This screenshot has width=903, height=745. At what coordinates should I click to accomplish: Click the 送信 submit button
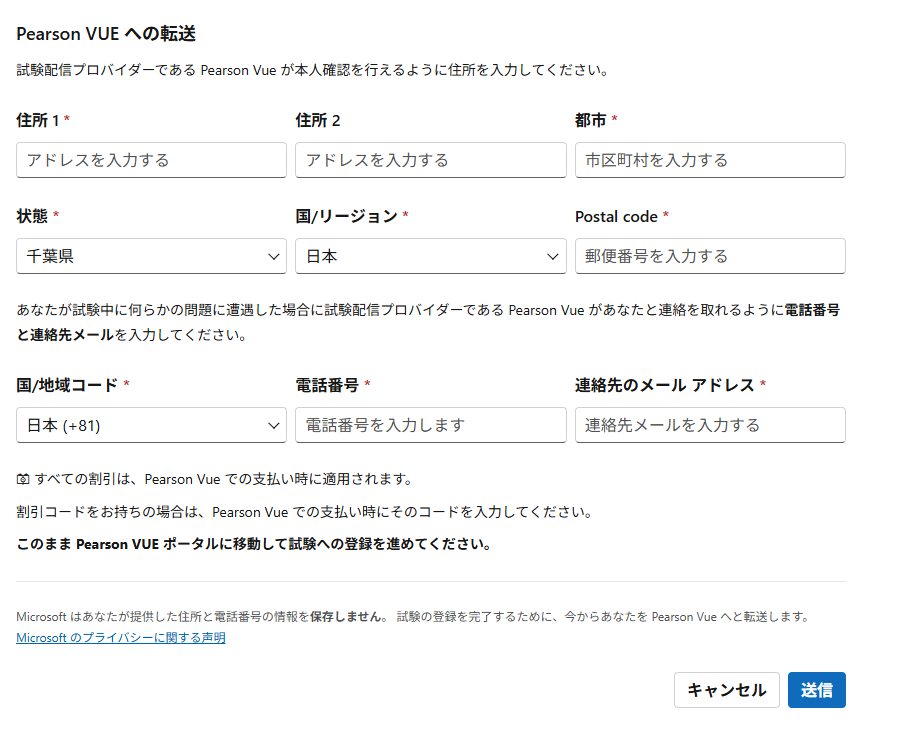(817, 690)
